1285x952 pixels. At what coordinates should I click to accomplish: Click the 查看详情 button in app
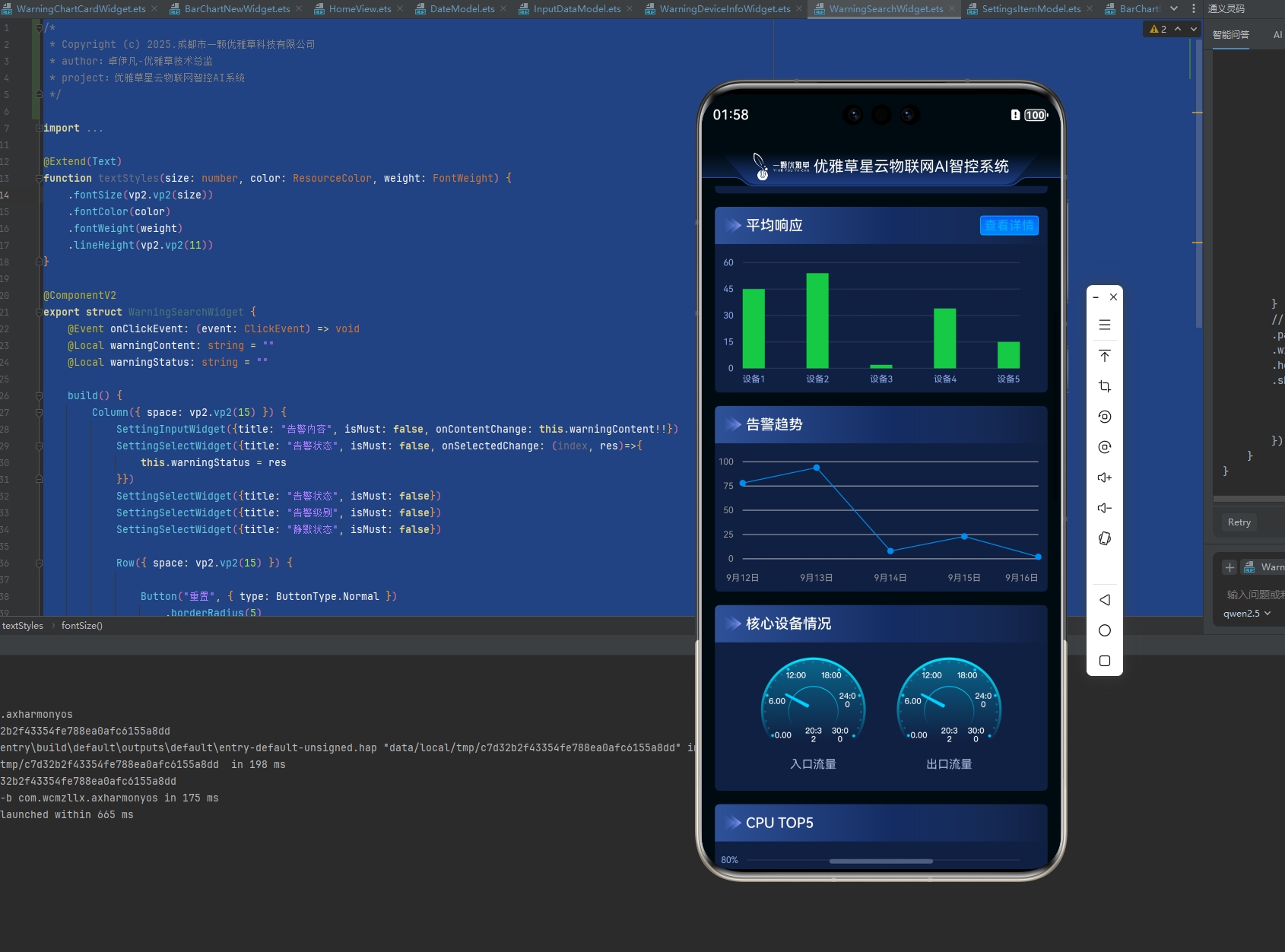click(1008, 225)
